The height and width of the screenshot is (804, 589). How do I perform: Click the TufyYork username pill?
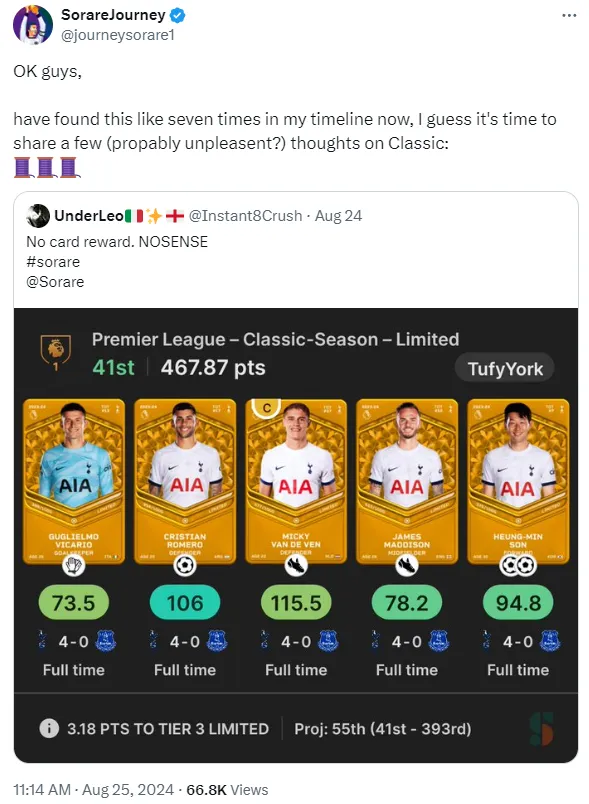[504, 368]
